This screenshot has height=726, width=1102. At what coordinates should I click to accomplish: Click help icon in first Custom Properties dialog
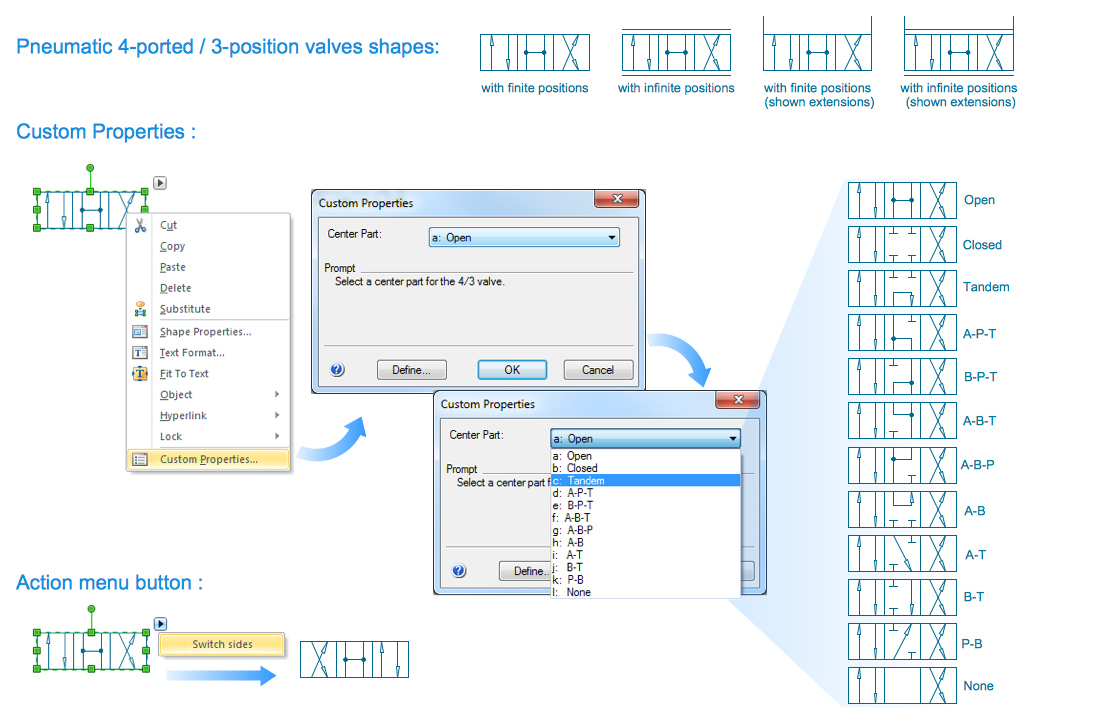pyautogui.click(x=337, y=370)
